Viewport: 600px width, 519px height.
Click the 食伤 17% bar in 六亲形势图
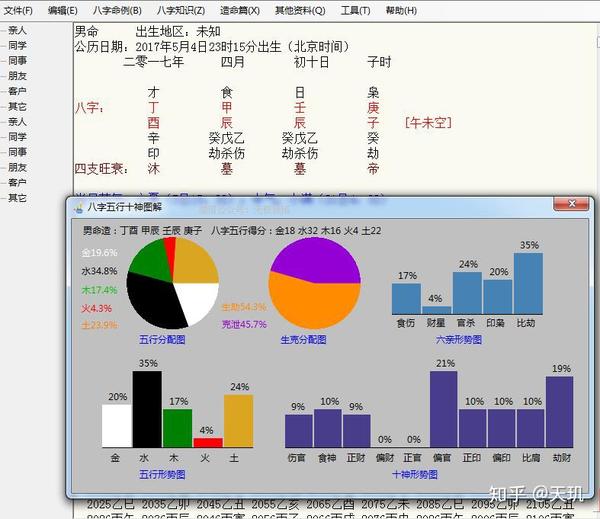pos(406,299)
